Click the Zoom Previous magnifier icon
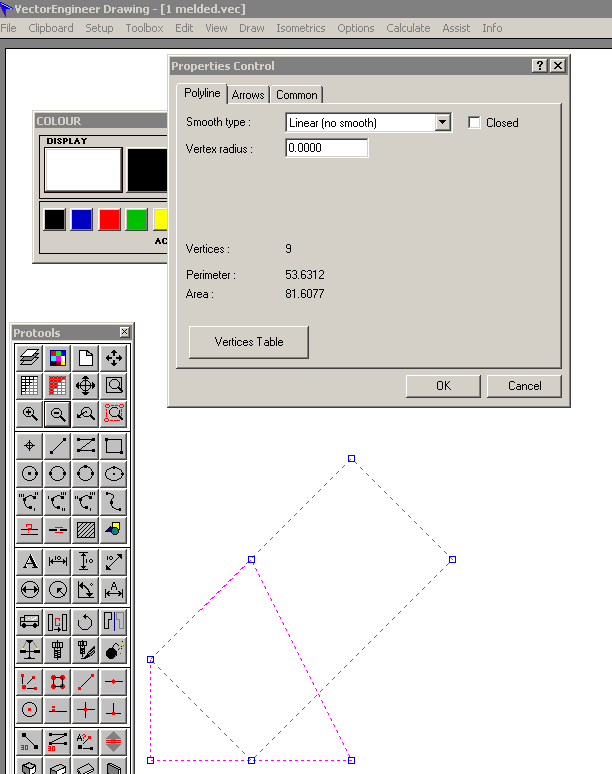The height and width of the screenshot is (774, 612). pyautogui.click(x=86, y=414)
